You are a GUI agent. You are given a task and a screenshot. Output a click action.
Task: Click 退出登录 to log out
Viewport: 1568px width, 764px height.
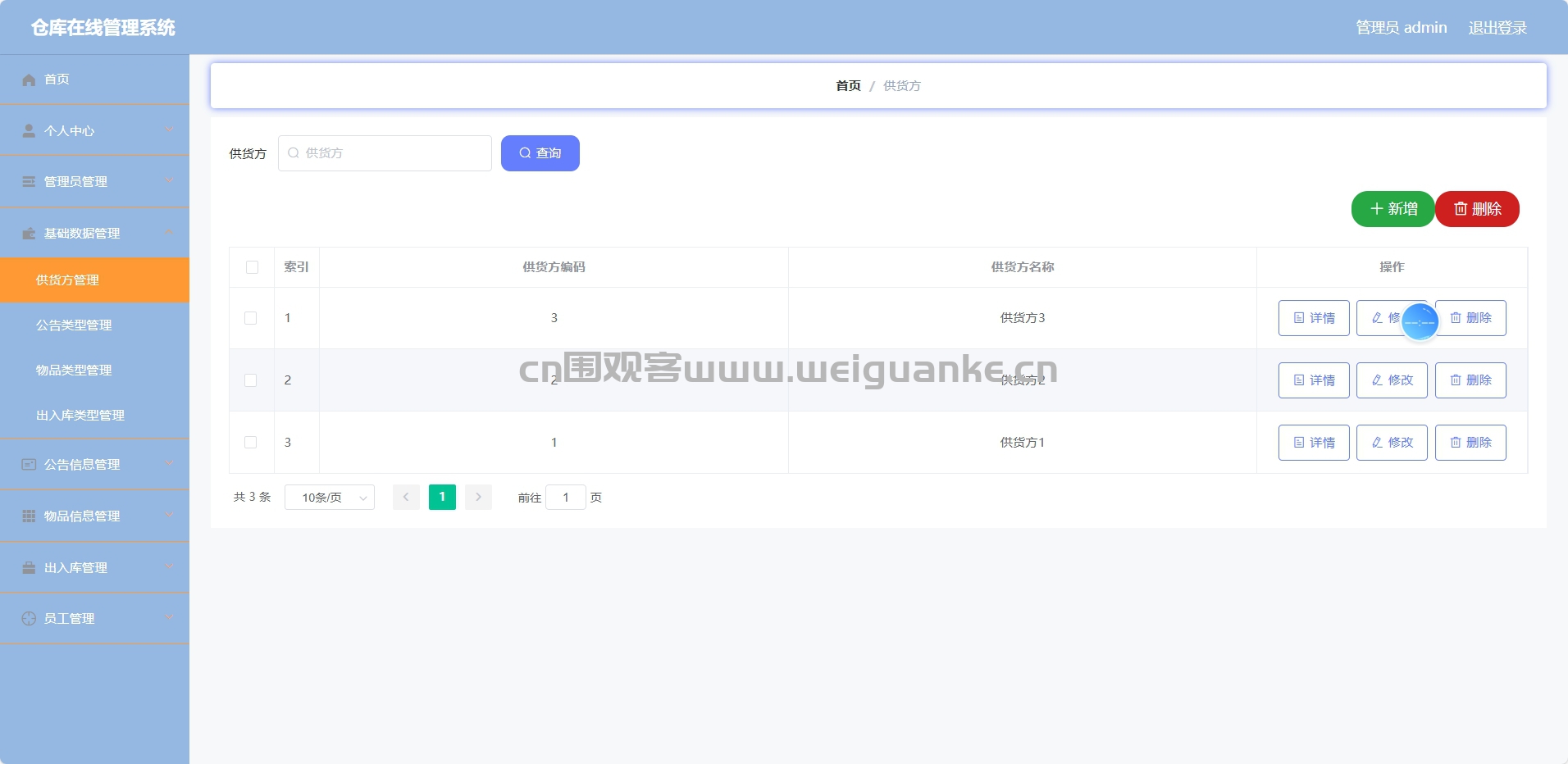[1497, 28]
